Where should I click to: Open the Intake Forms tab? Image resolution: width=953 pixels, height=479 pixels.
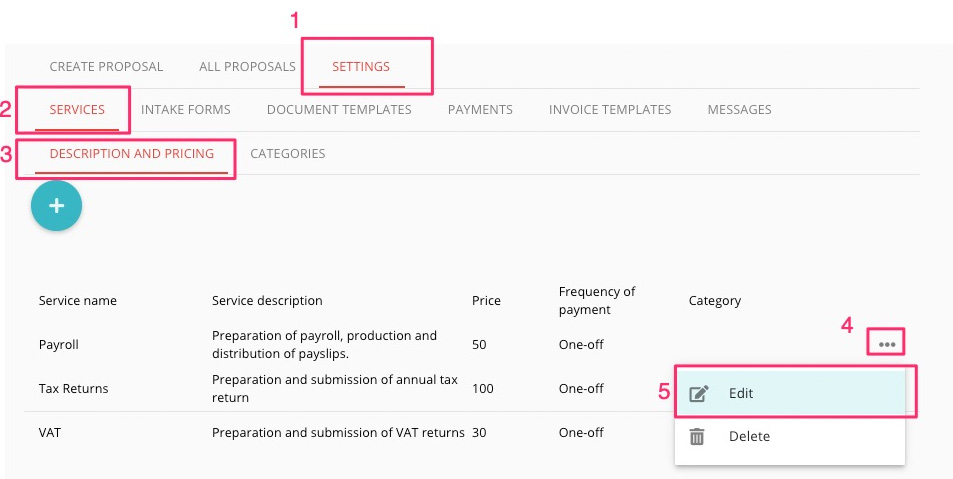tap(186, 110)
